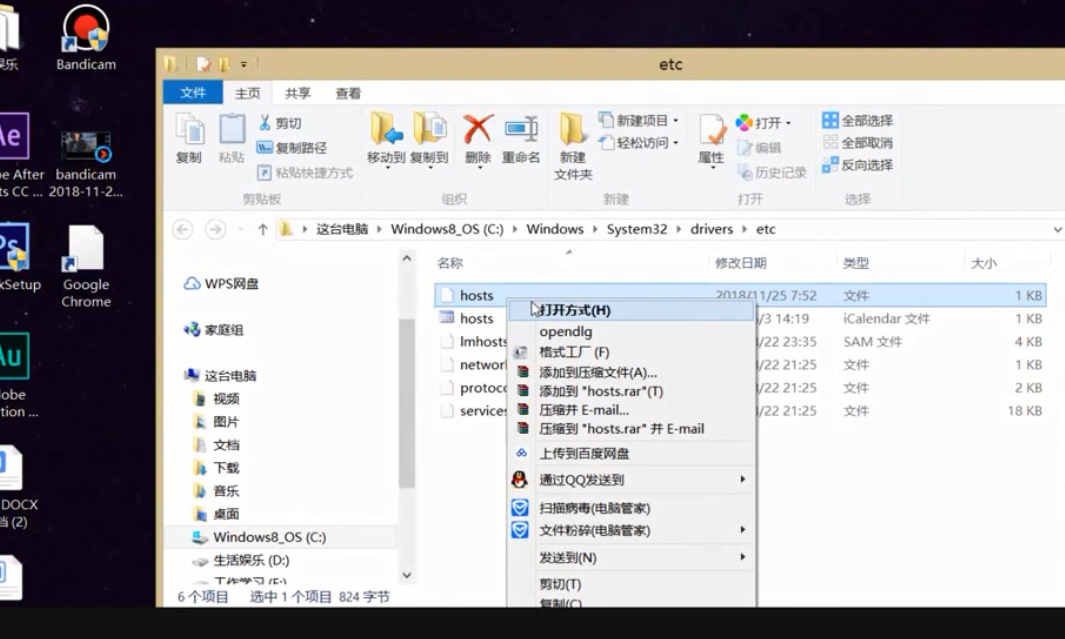Click New folder (新建文件夹) icon
This screenshot has width=1065, height=639.
click(x=573, y=147)
